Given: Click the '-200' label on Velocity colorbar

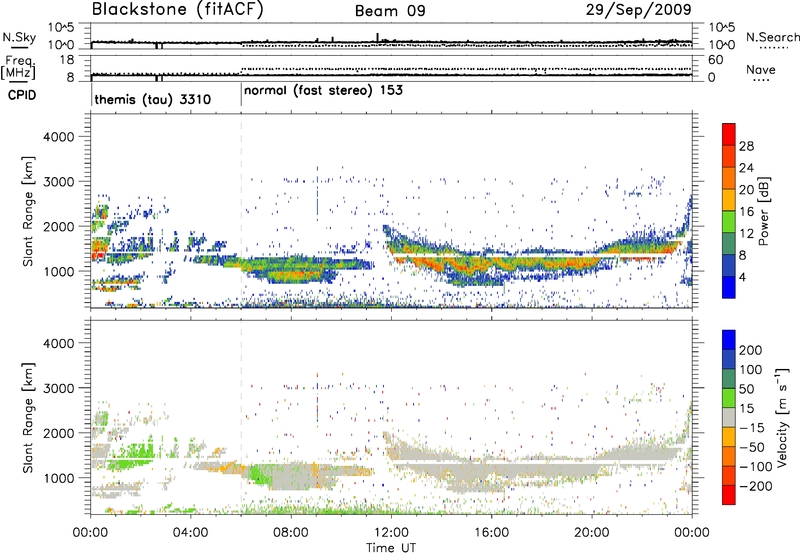Looking at the screenshot, I should (x=756, y=486).
